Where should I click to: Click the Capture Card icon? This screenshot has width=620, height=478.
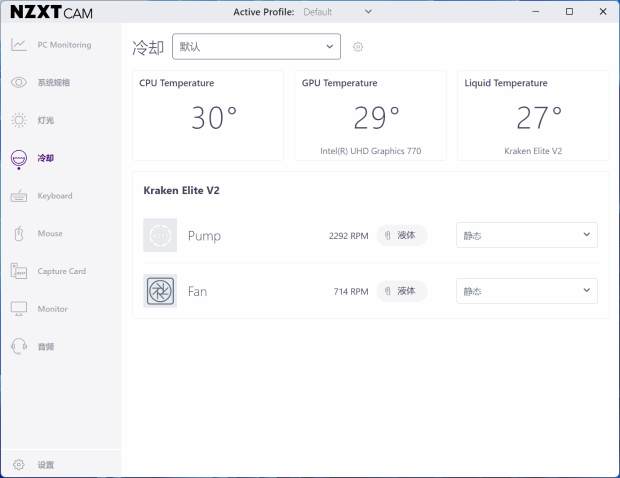click(x=19, y=271)
